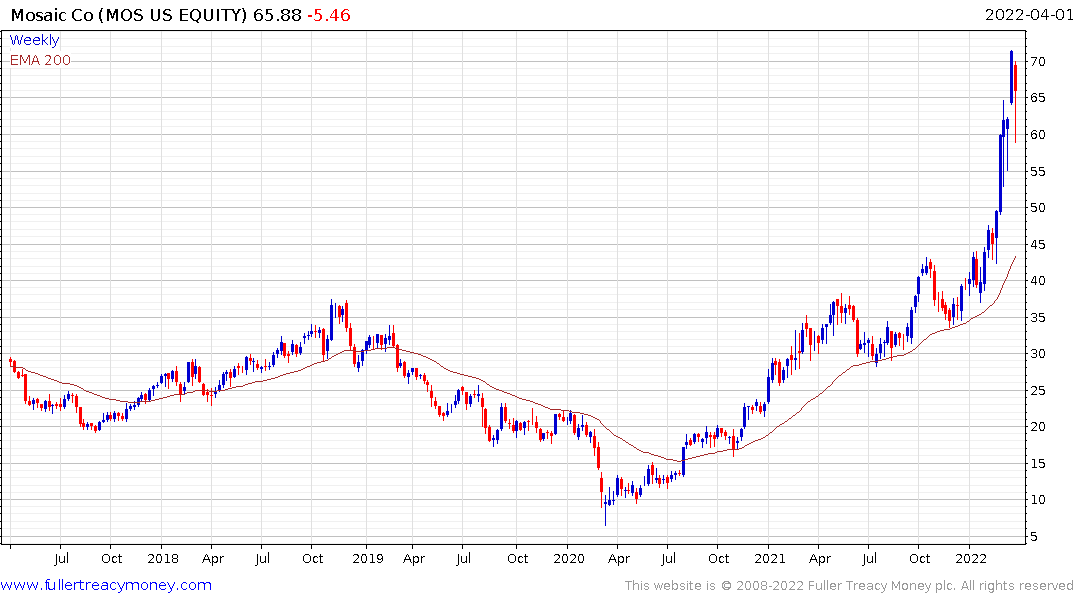
Task: Click the 20 price axis label
Action: [1038, 427]
